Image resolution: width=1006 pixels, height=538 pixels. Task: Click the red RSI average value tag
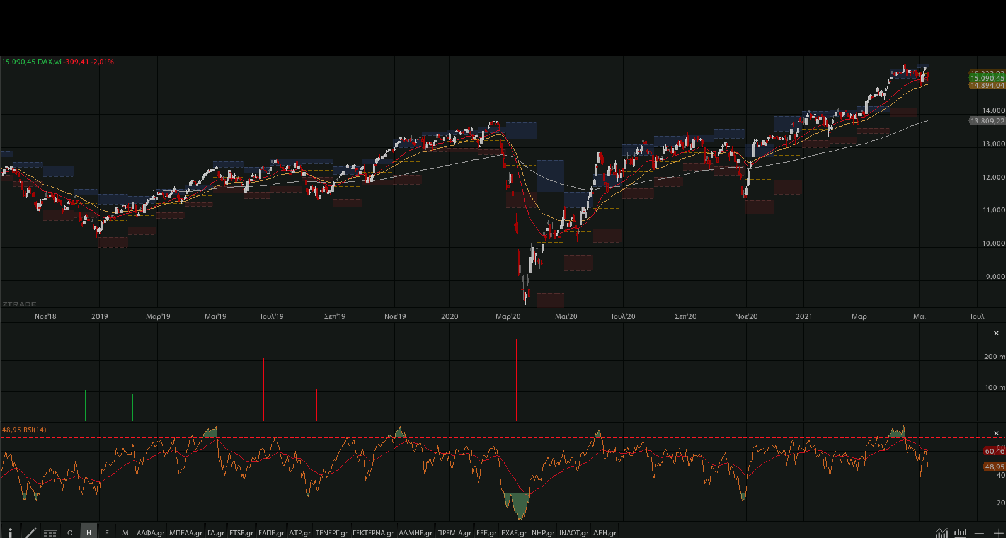click(x=994, y=451)
